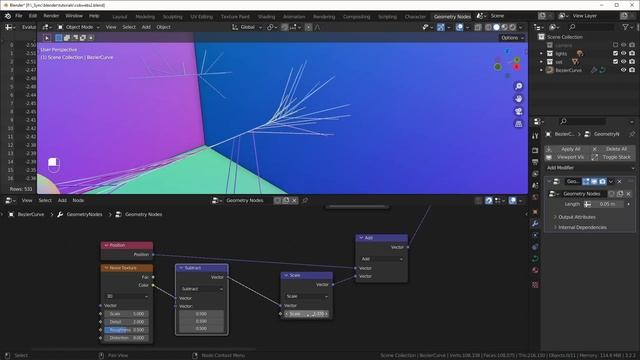This screenshot has width=640, height=360.
Task: Click the Viewport Vis button
Action: [x=567, y=157]
